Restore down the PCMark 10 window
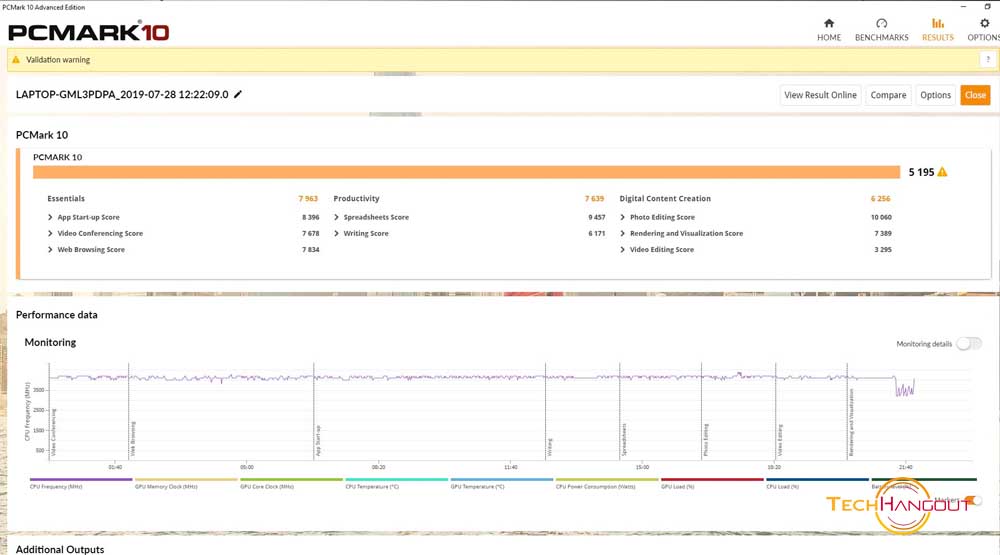 point(987,6)
